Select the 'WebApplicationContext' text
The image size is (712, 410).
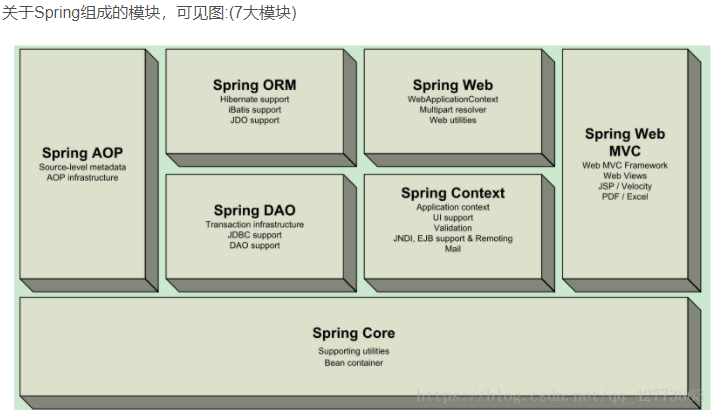coord(453,99)
